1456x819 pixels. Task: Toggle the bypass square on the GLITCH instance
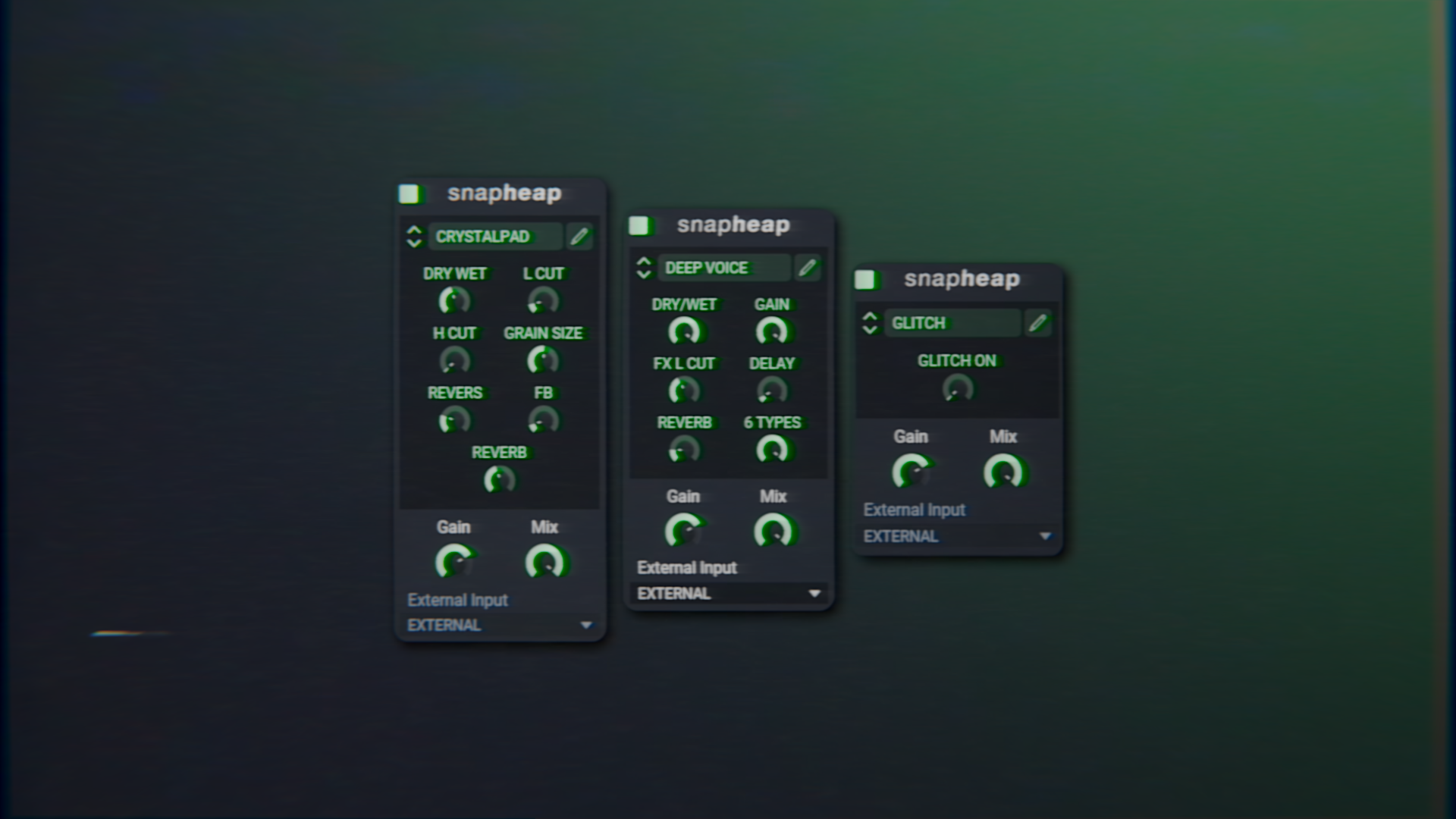[867, 279]
